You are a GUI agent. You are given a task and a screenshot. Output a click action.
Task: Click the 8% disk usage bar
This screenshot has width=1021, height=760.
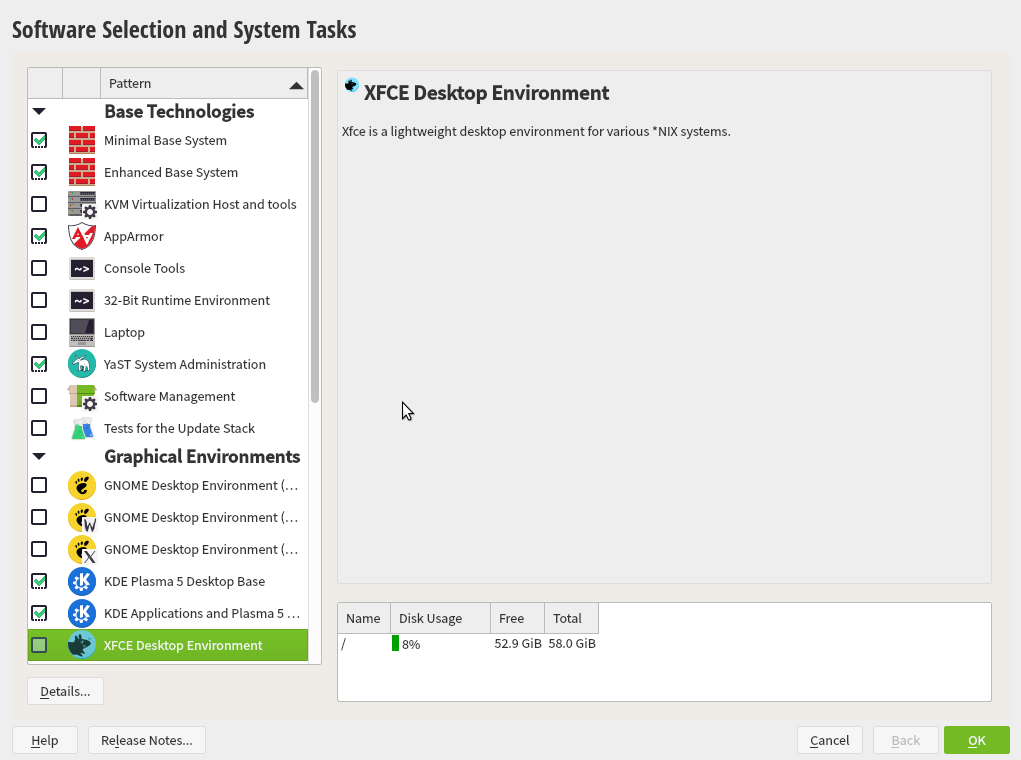(x=395, y=643)
